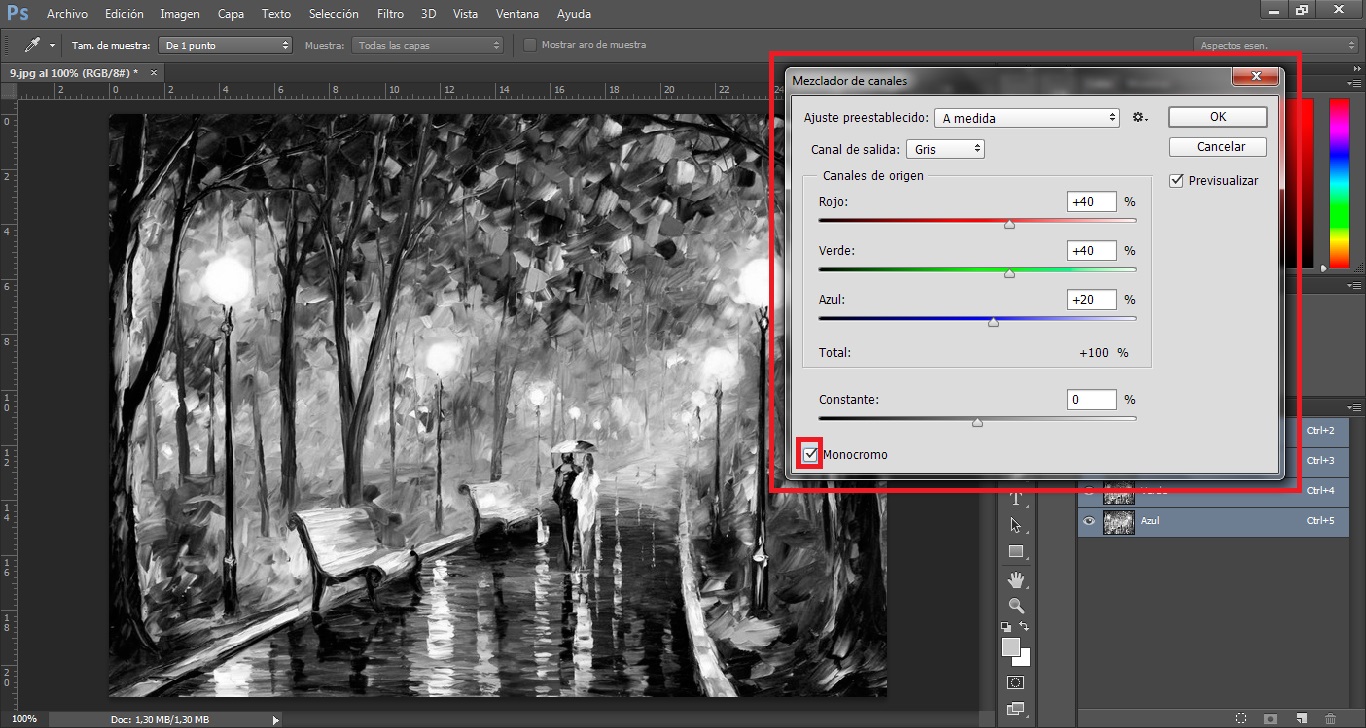
Task: Click the Rojo percentage field
Action: click(1091, 201)
